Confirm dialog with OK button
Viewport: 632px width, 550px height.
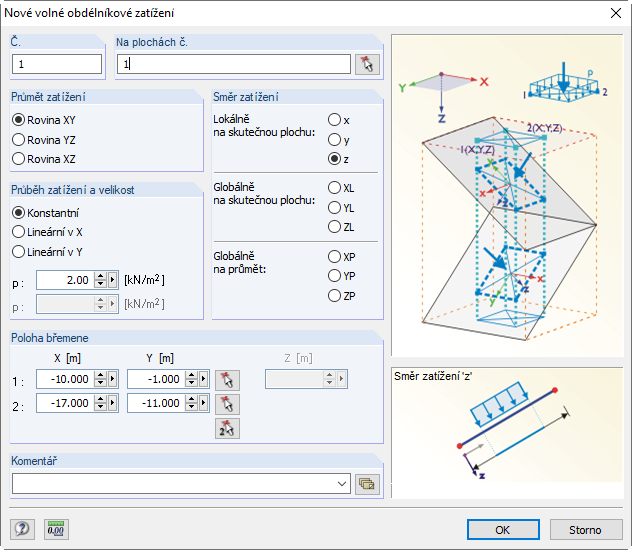[x=503, y=529]
